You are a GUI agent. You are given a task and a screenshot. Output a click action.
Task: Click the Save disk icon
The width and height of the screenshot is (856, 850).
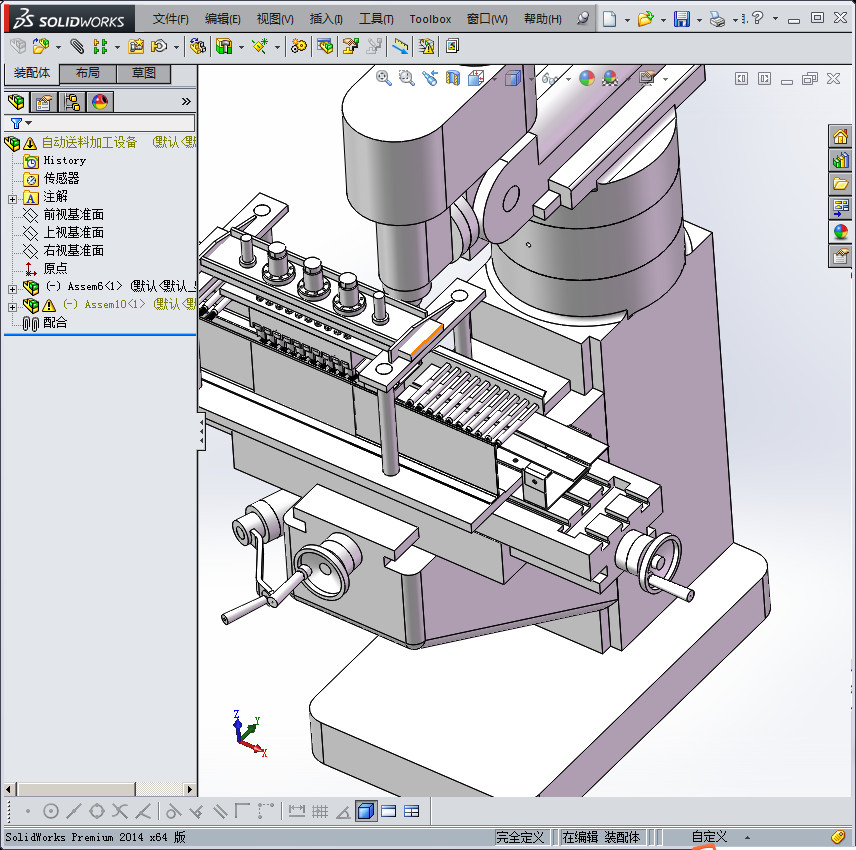click(x=681, y=19)
